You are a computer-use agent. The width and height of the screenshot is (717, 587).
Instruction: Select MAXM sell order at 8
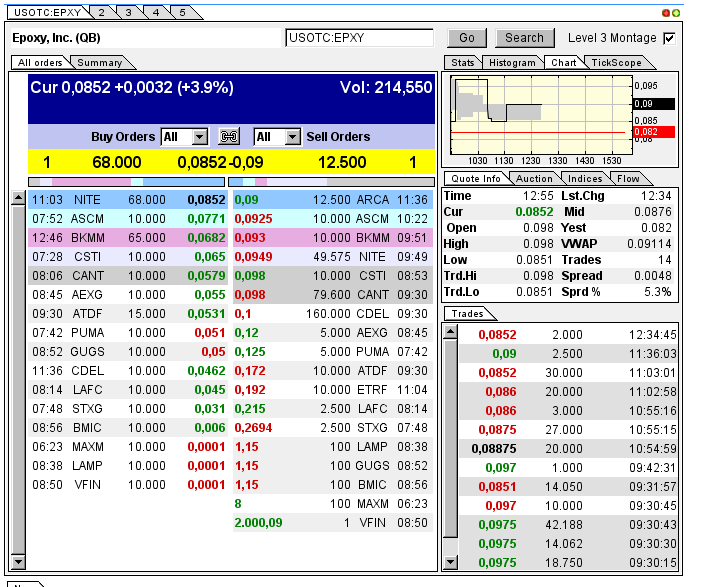(x=333, y=504)
